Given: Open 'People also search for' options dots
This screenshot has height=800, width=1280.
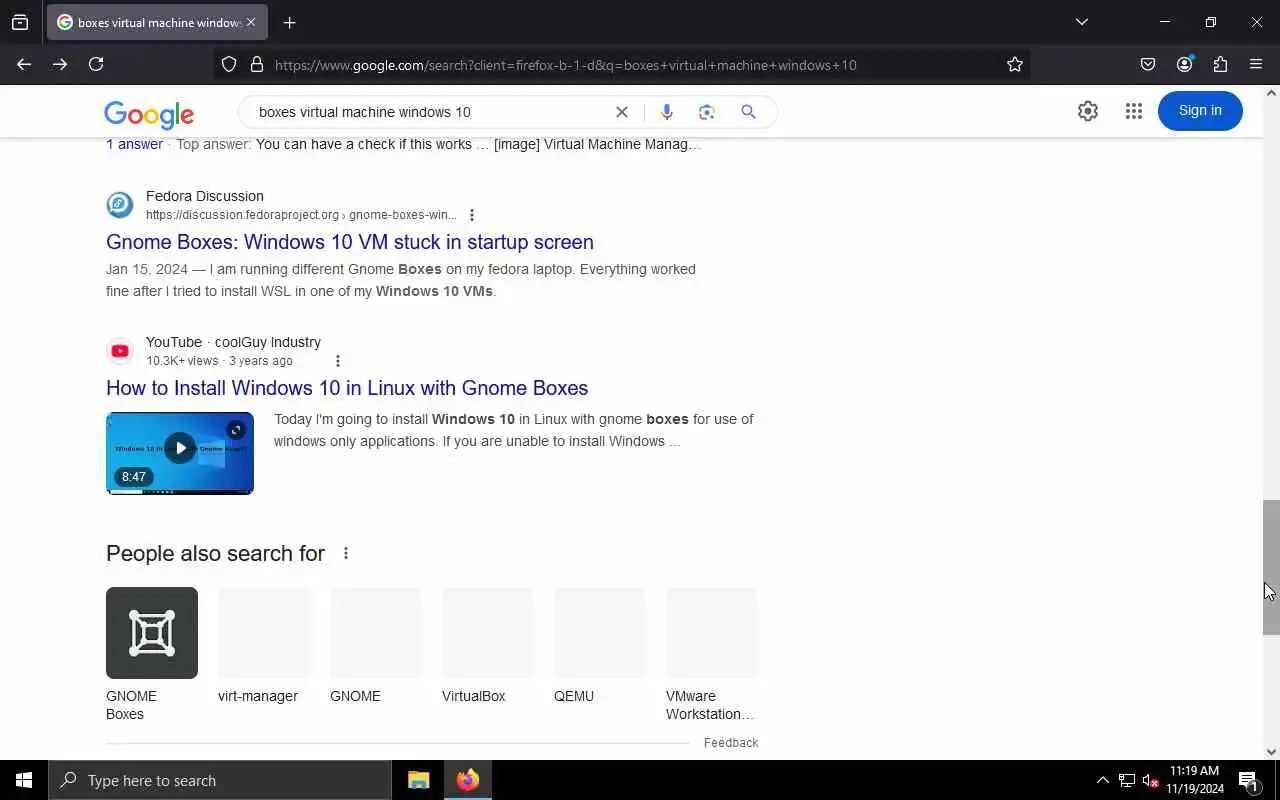Looking at the screenshot, I should pyautogui.click(x=346, y=553).
